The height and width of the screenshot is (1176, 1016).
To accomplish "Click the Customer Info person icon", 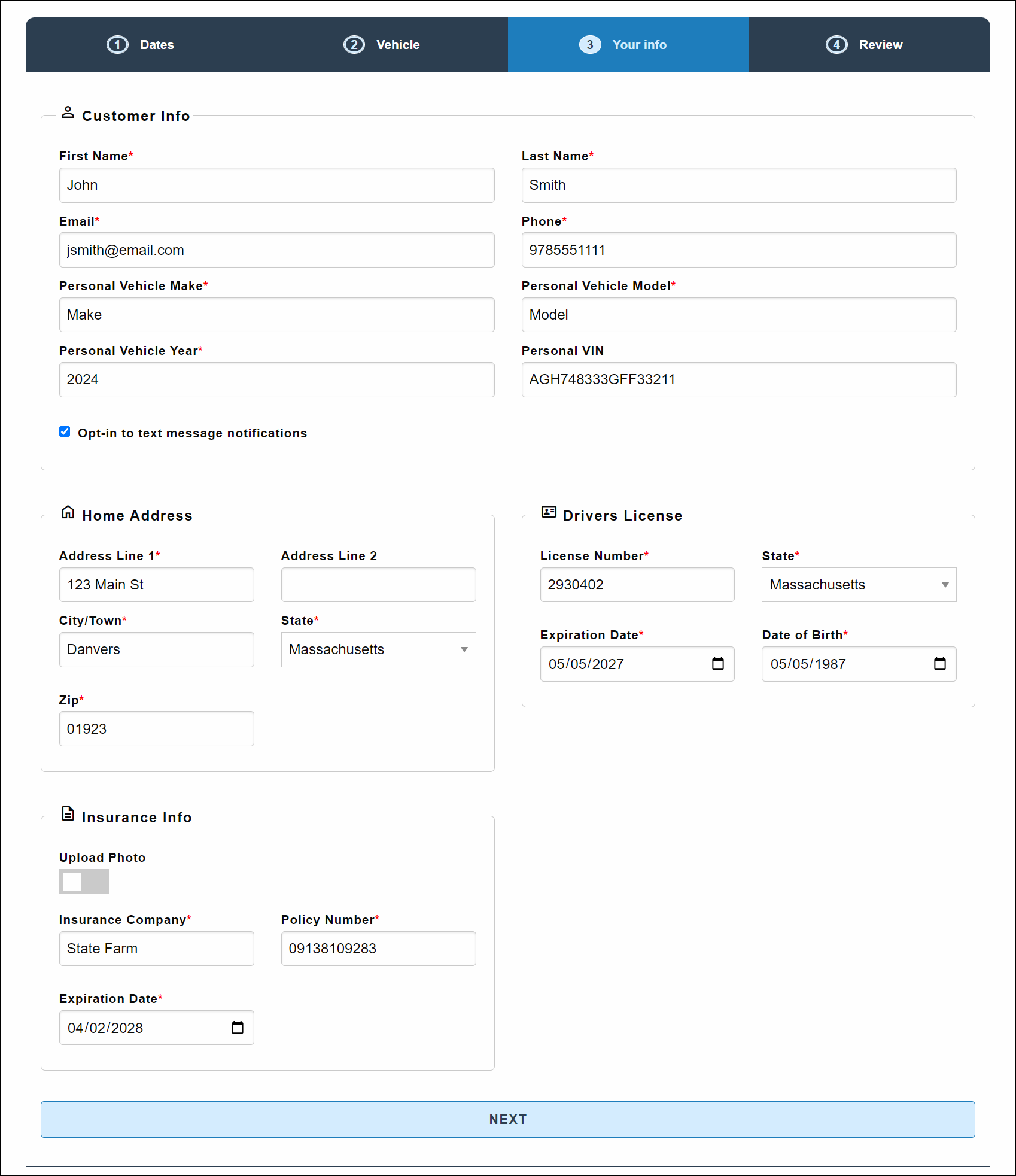I will coord(68,113).
